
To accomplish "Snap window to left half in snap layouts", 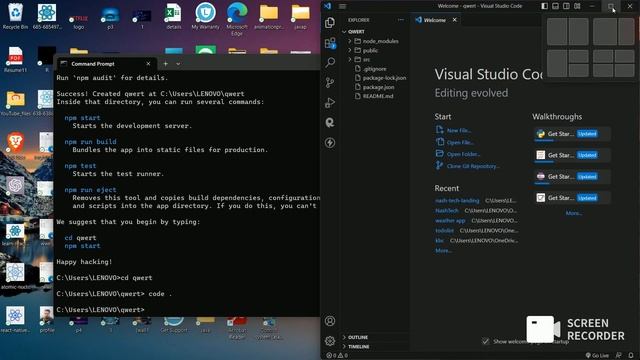I will (x=557, y=31).
